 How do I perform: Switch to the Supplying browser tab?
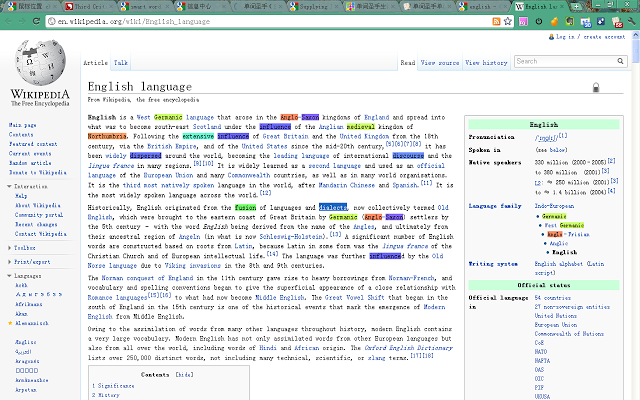click(x=313, y=7)
